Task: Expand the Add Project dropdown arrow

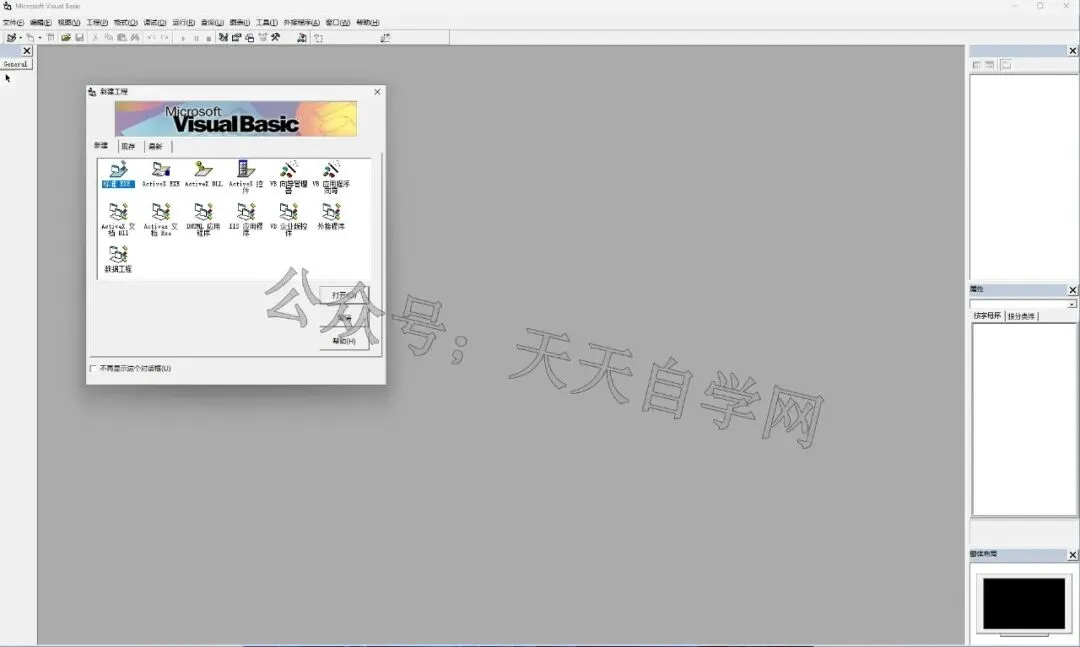Action: click(x=20, y=38)
